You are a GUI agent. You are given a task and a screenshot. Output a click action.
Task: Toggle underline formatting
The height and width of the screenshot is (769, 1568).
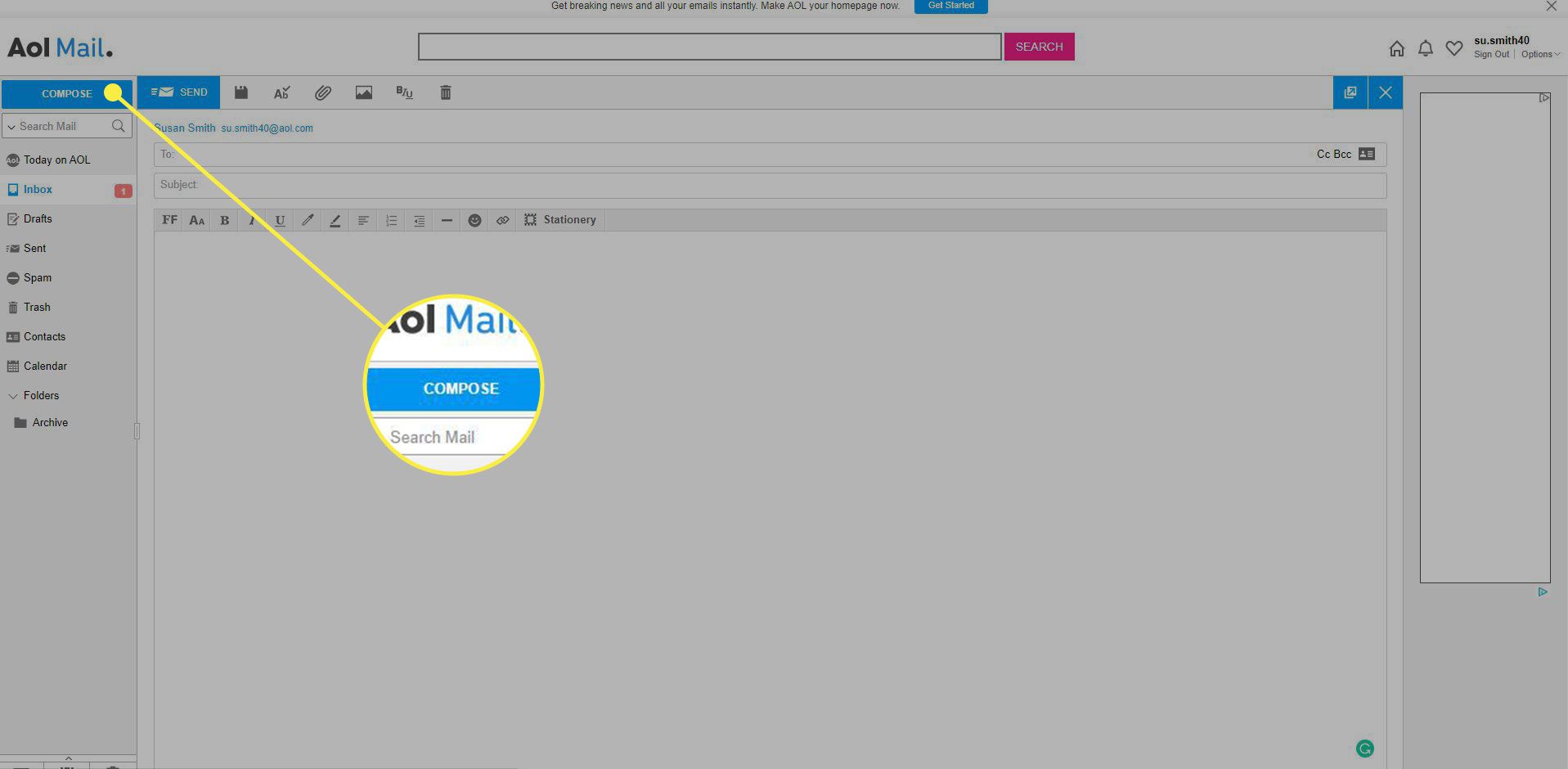[280, 220]
